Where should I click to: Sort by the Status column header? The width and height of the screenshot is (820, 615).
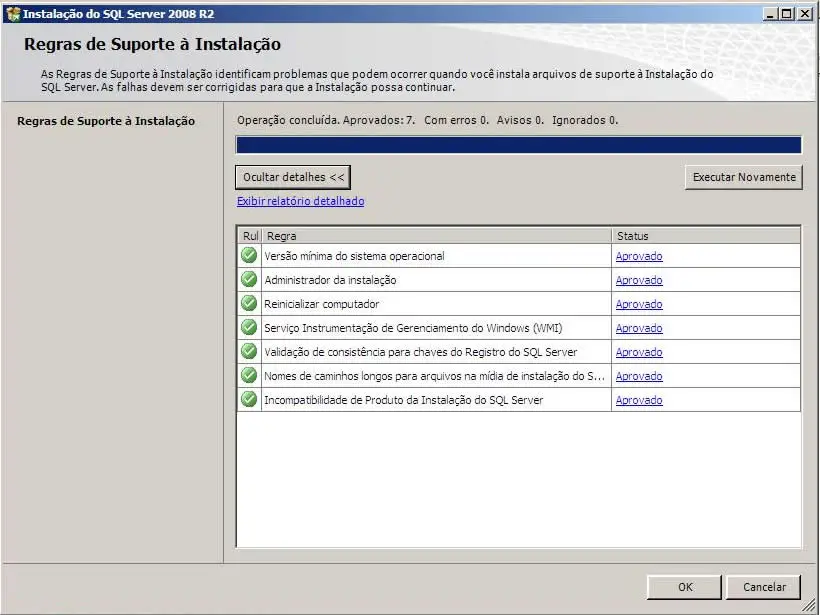click(705, 236)
